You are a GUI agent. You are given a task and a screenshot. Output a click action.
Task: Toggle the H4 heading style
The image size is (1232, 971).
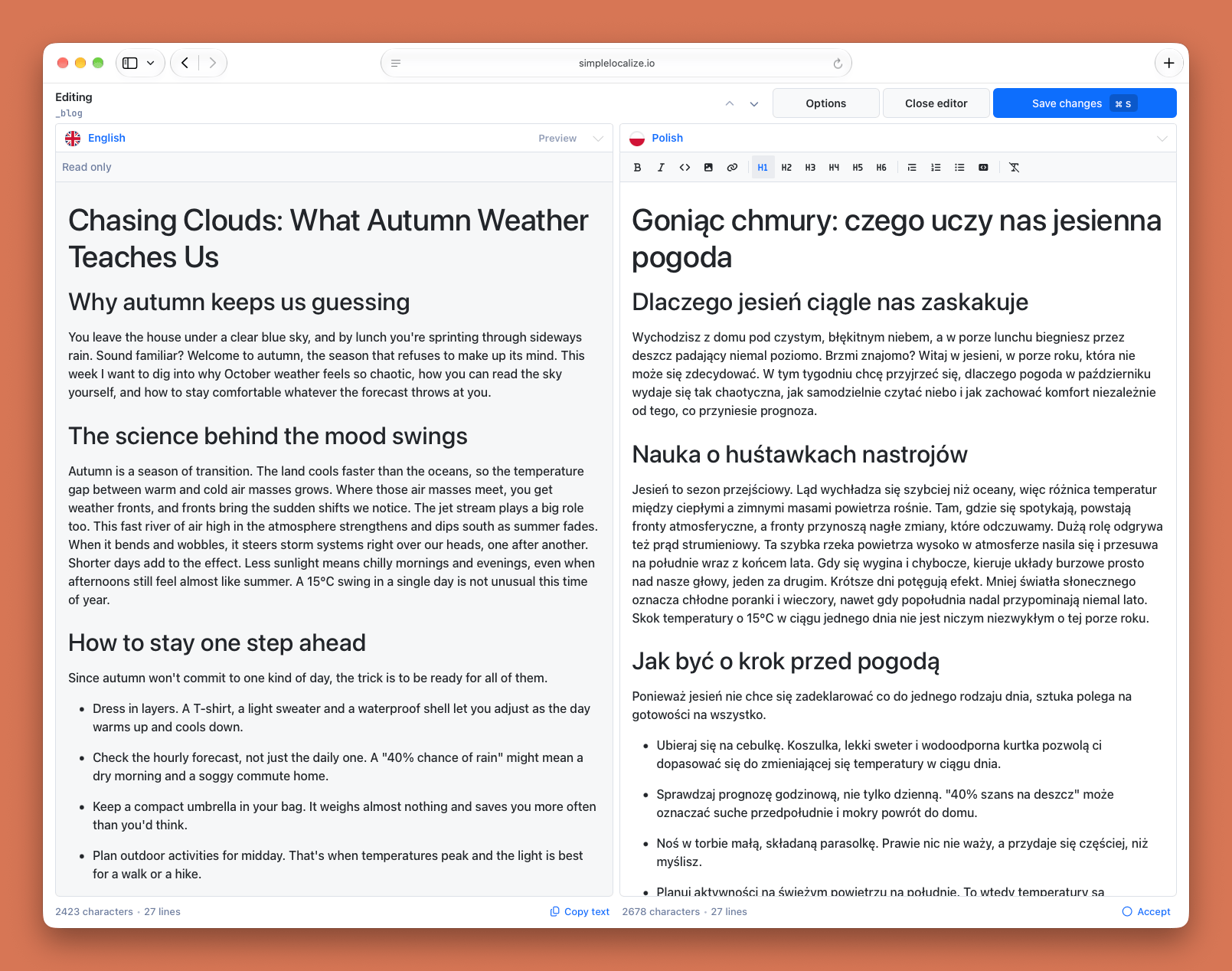coord(834,167)
